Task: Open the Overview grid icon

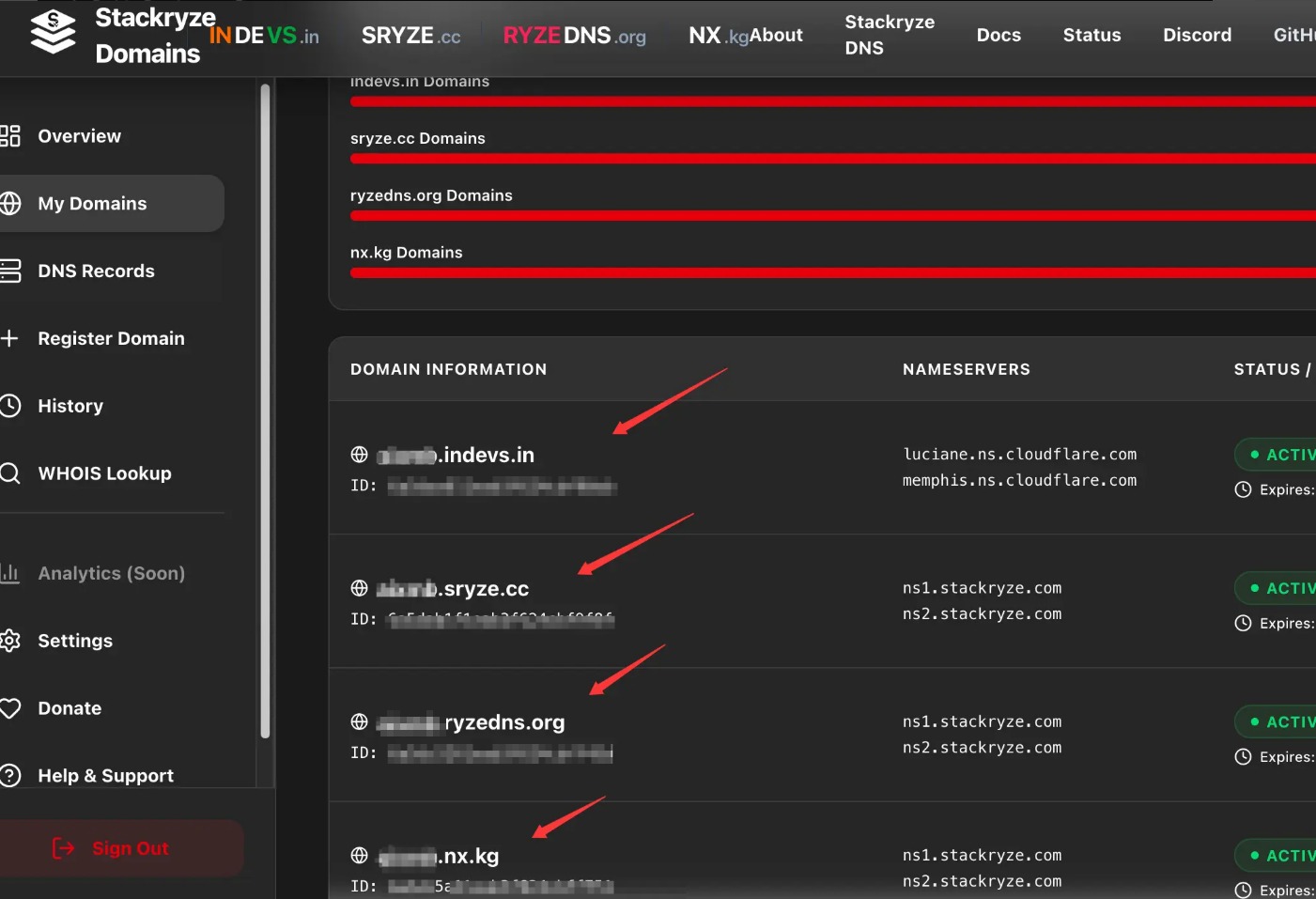Action: click(x=9, y=136)
